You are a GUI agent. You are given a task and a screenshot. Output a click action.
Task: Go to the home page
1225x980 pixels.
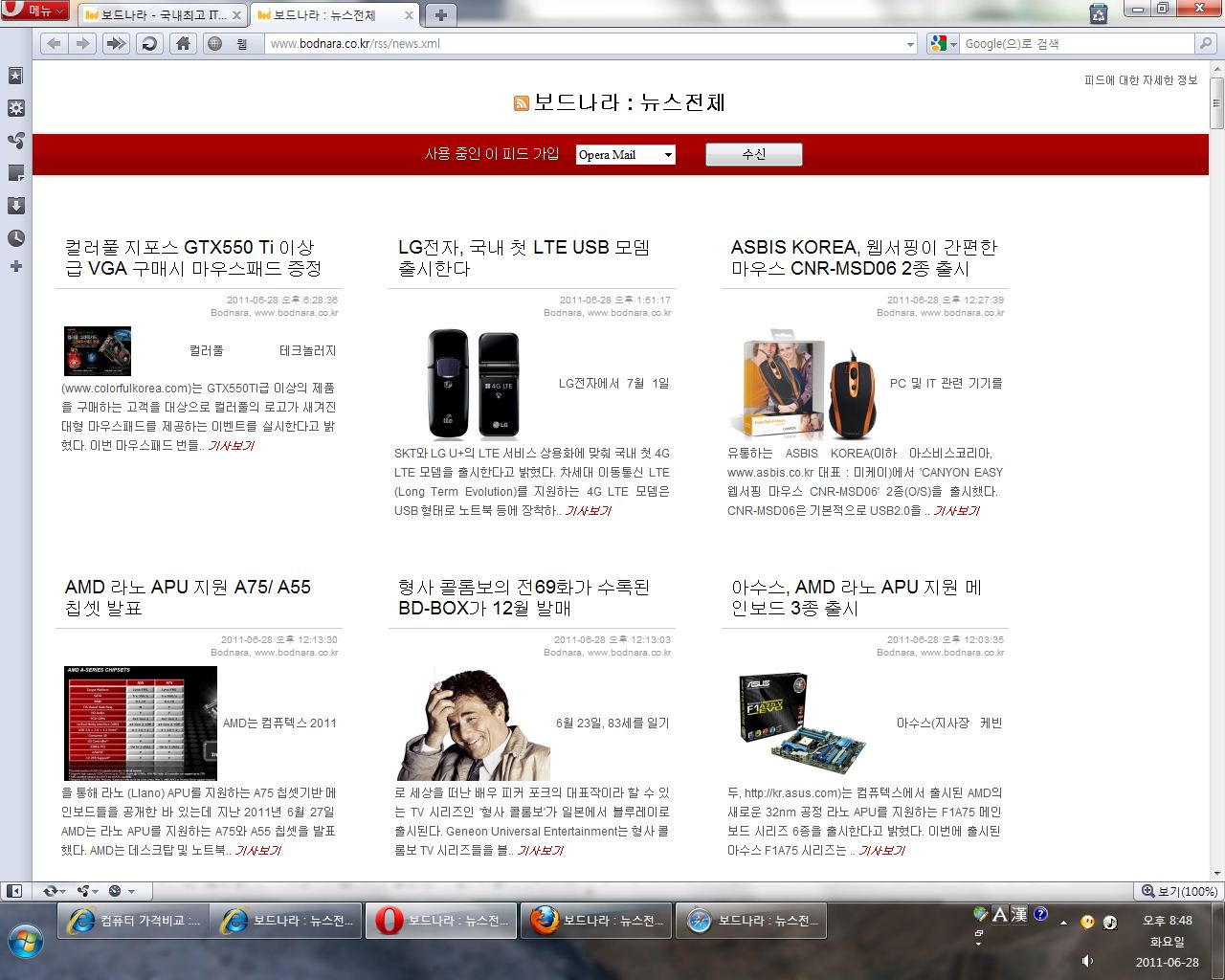pos(183,43)
